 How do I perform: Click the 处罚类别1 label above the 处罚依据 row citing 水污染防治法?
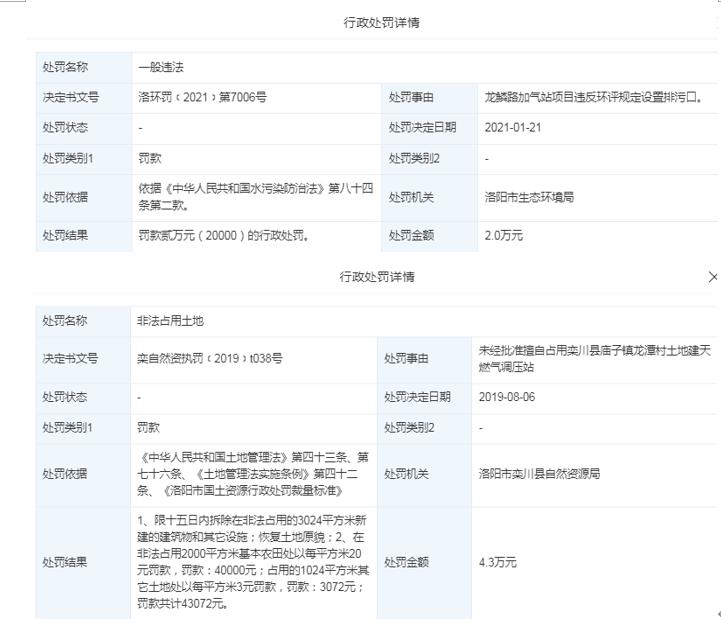pos(68,159)
